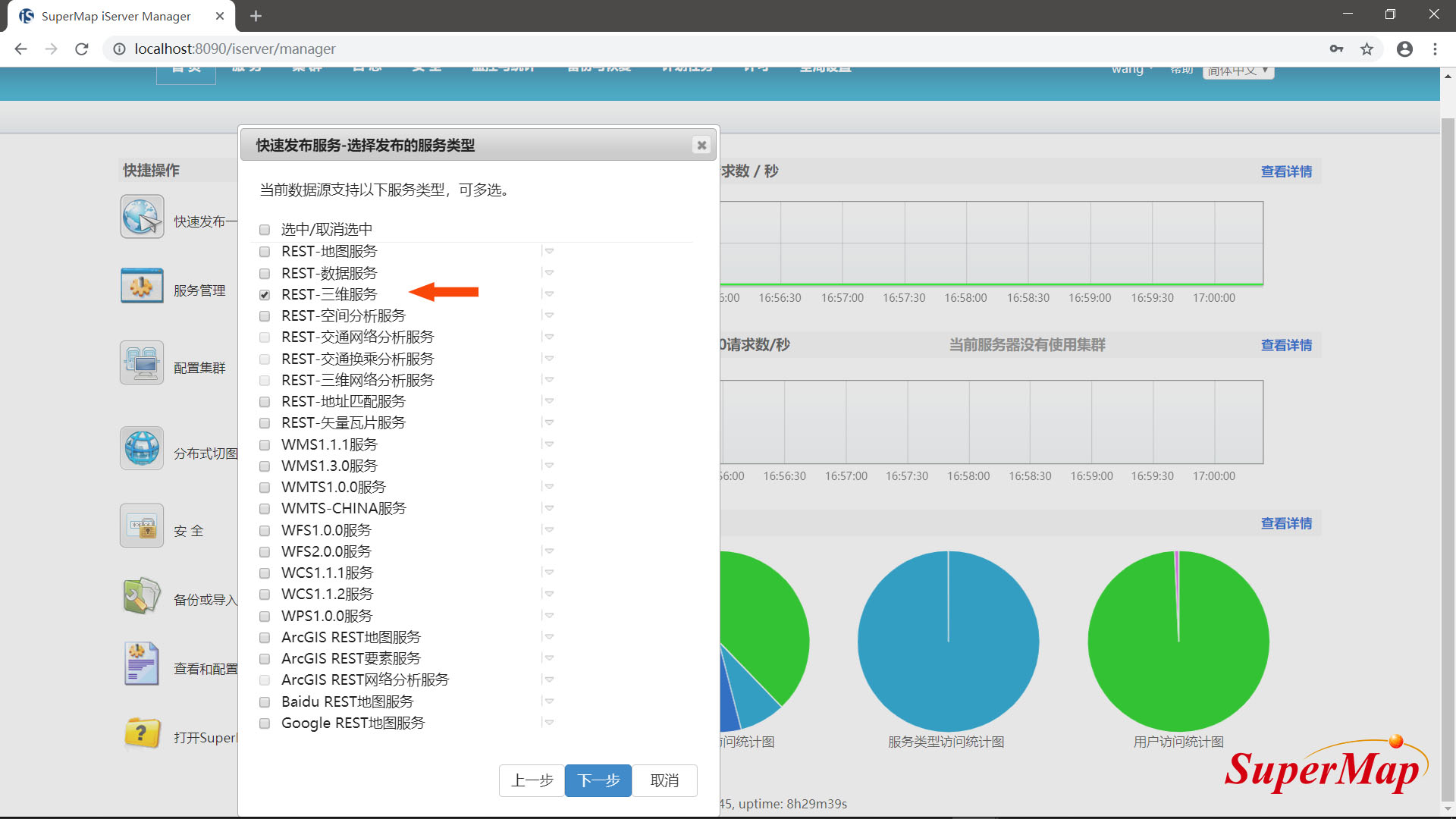The image size is (1456, 819).
Task: Expand the REST-数据服务 options arrow
Action: [x=549, y=272]
